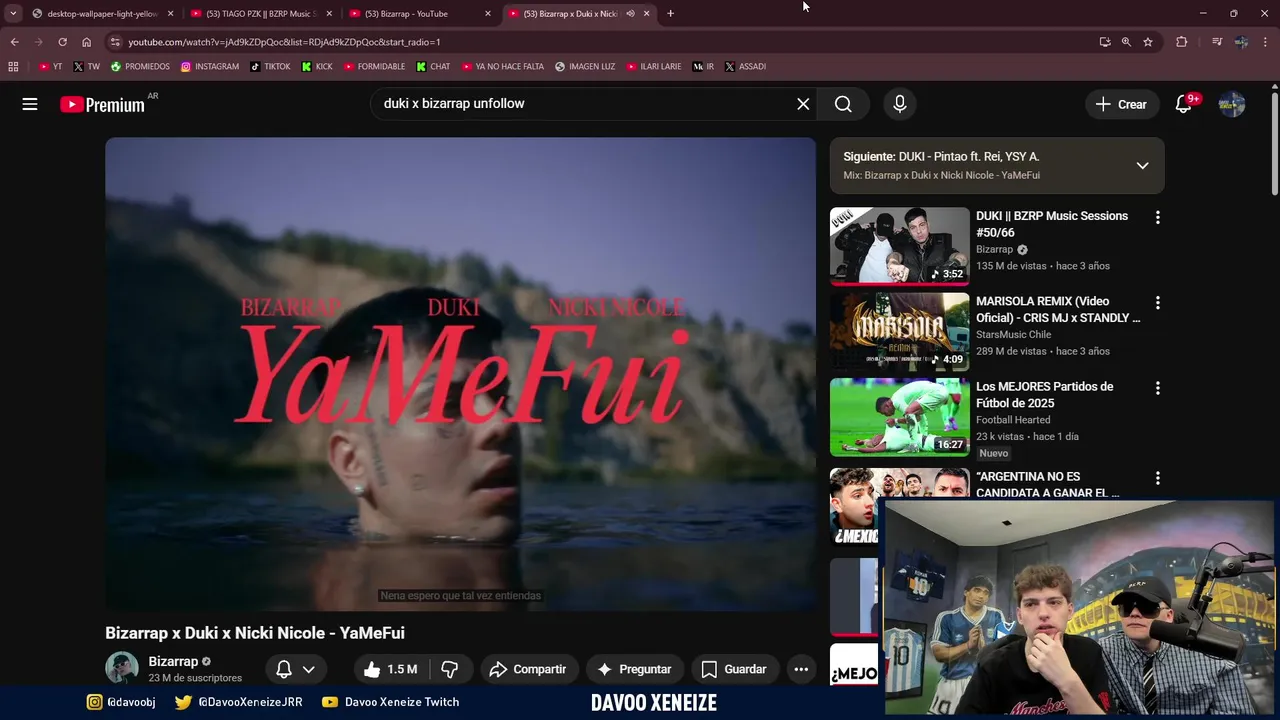Open the KICK bookmark
This screenshot has height=720, width=1280.
(317, 67)
